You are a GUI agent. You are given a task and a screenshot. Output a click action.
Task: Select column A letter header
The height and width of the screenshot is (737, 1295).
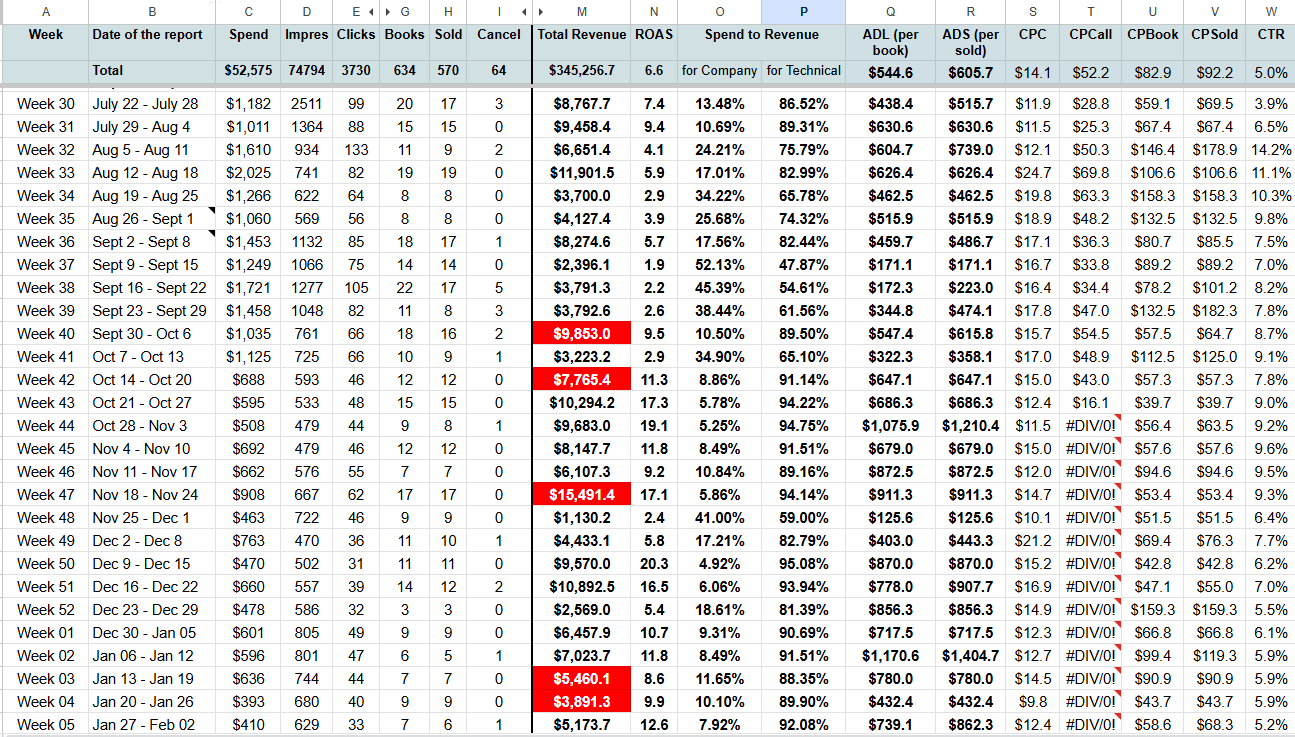[45, 12]
